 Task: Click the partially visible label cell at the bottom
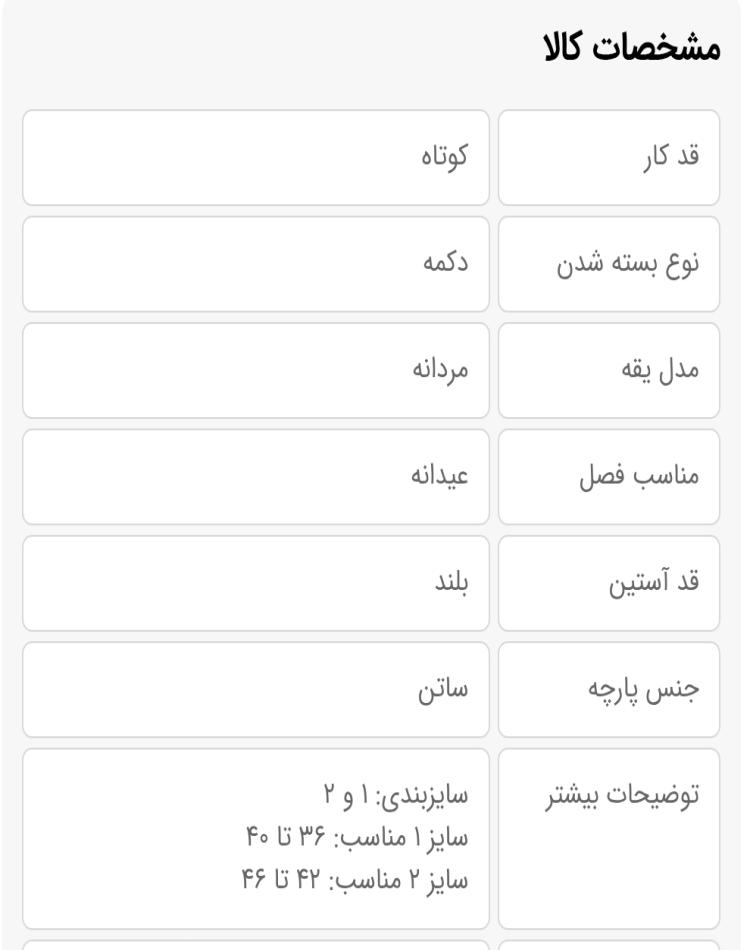[x=609, y=945]
